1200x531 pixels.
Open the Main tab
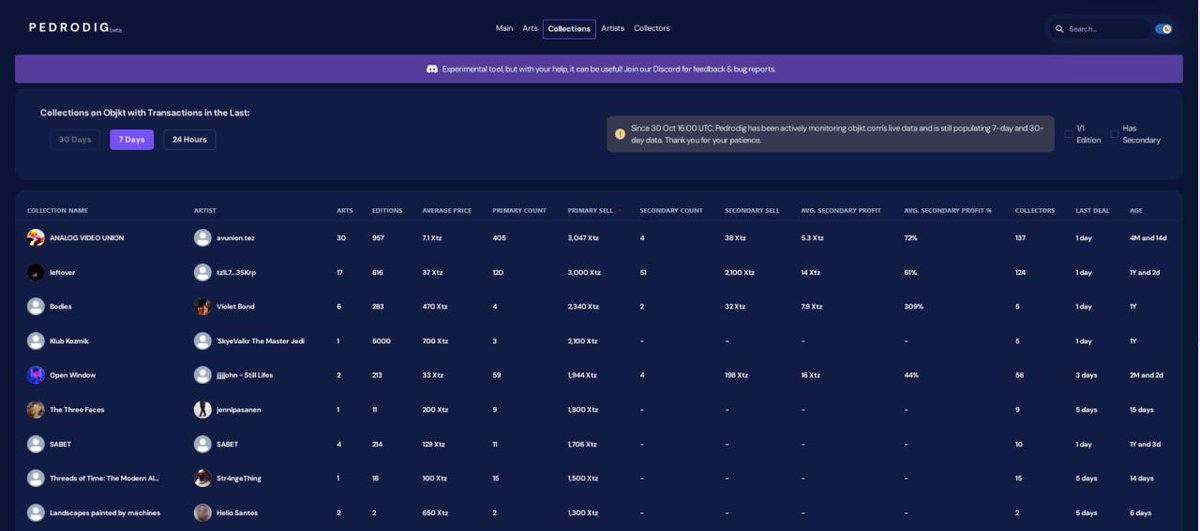[x=504, y=28]
